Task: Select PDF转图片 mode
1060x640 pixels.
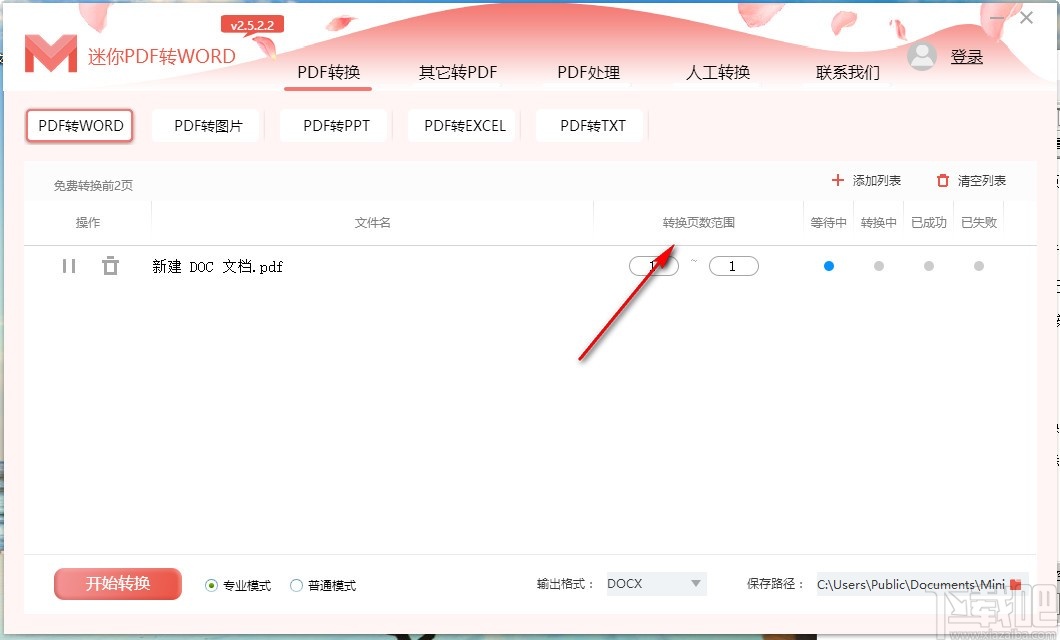Action: 208,126
